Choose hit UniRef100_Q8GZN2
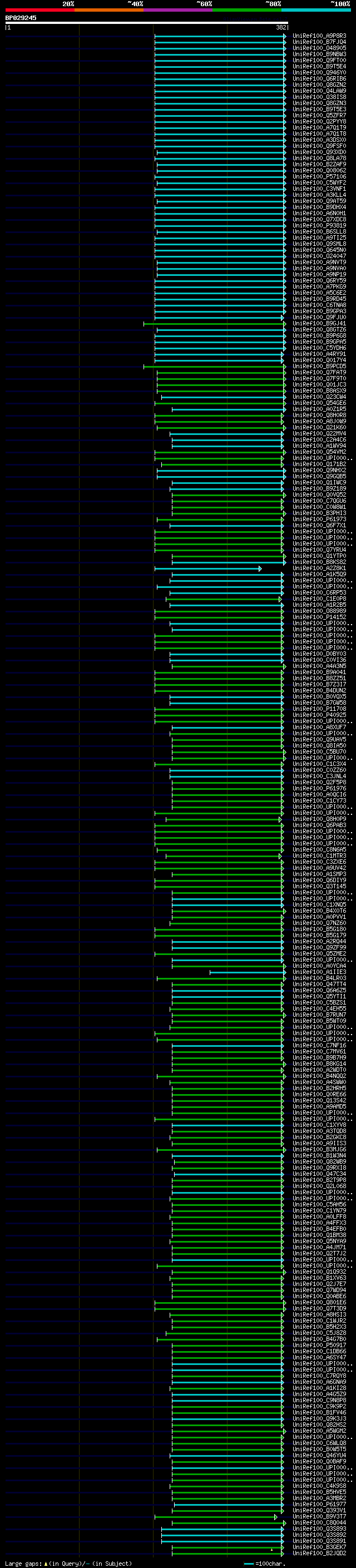The image size is (356, 1568). (x=319, y=85)
